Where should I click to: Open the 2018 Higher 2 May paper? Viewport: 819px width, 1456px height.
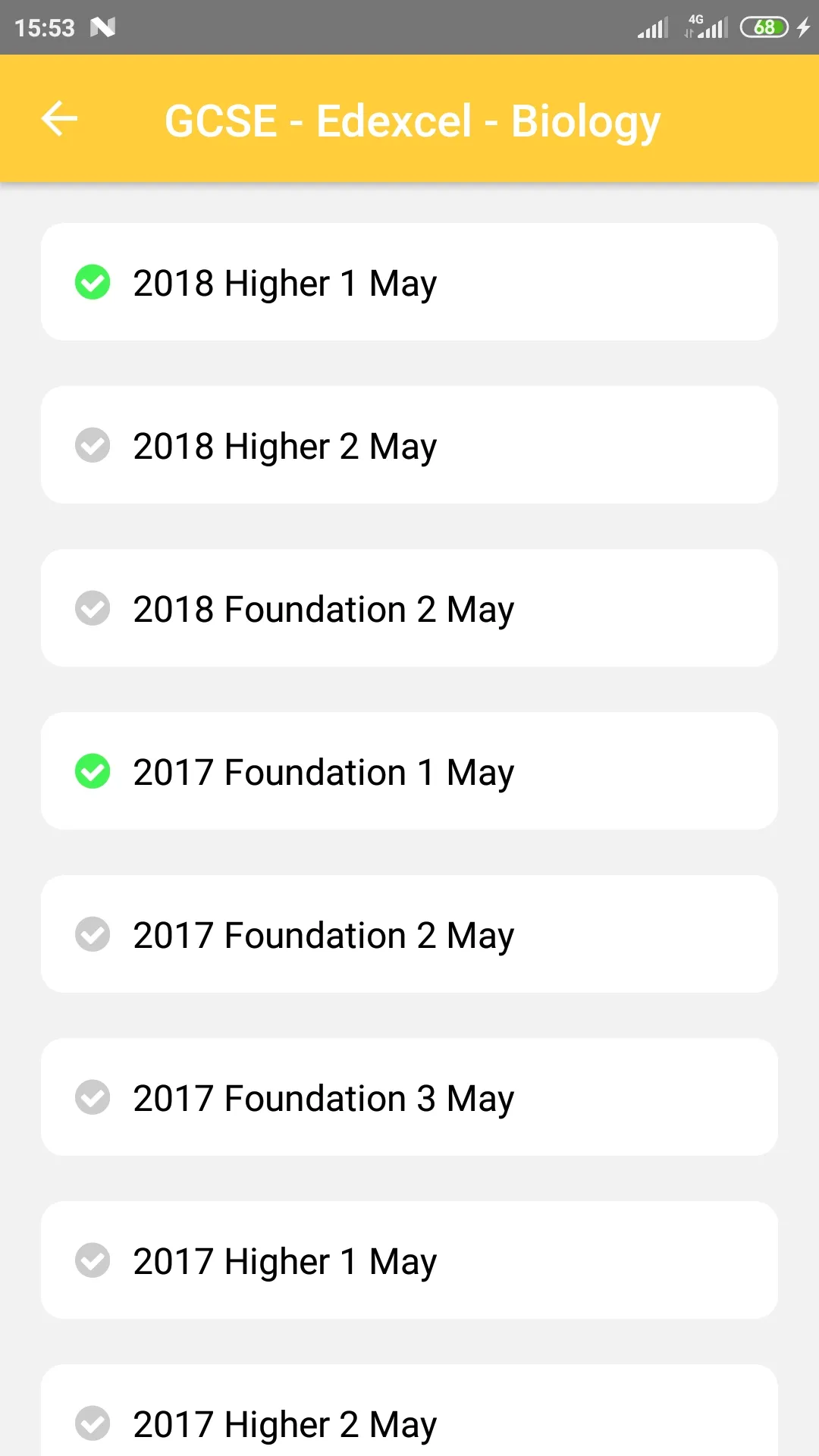pos(409,445)
